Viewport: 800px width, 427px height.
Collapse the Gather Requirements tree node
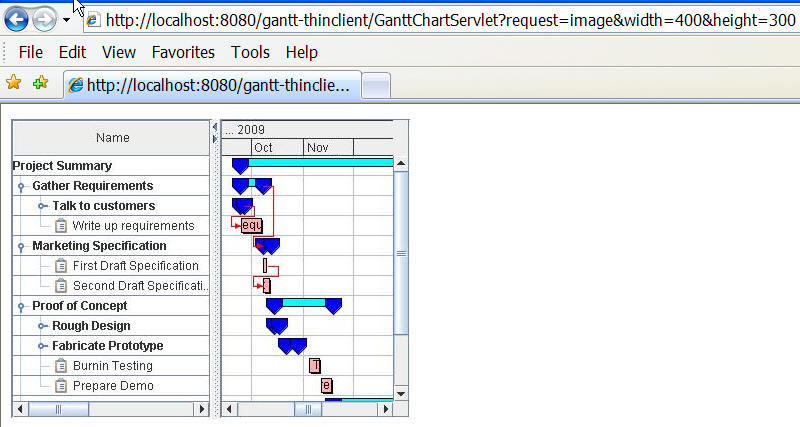(x=21, y=186)
